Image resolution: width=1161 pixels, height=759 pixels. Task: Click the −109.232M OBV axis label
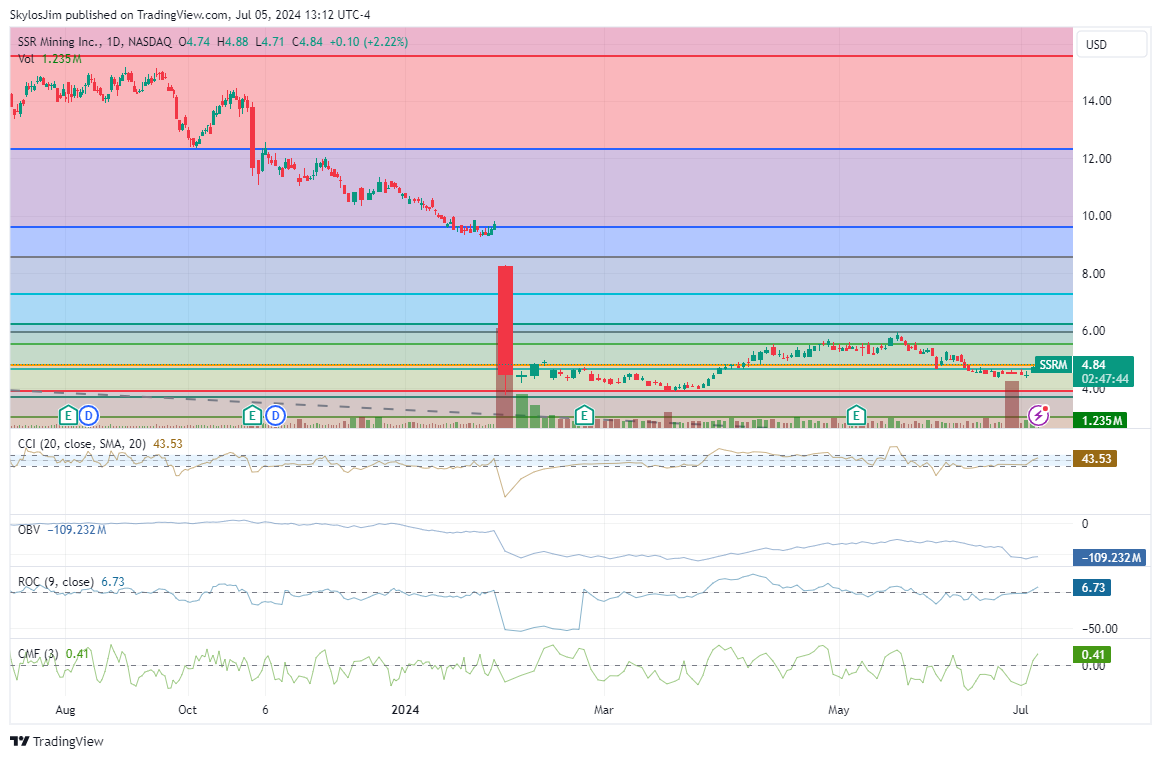click(1110, 558)
